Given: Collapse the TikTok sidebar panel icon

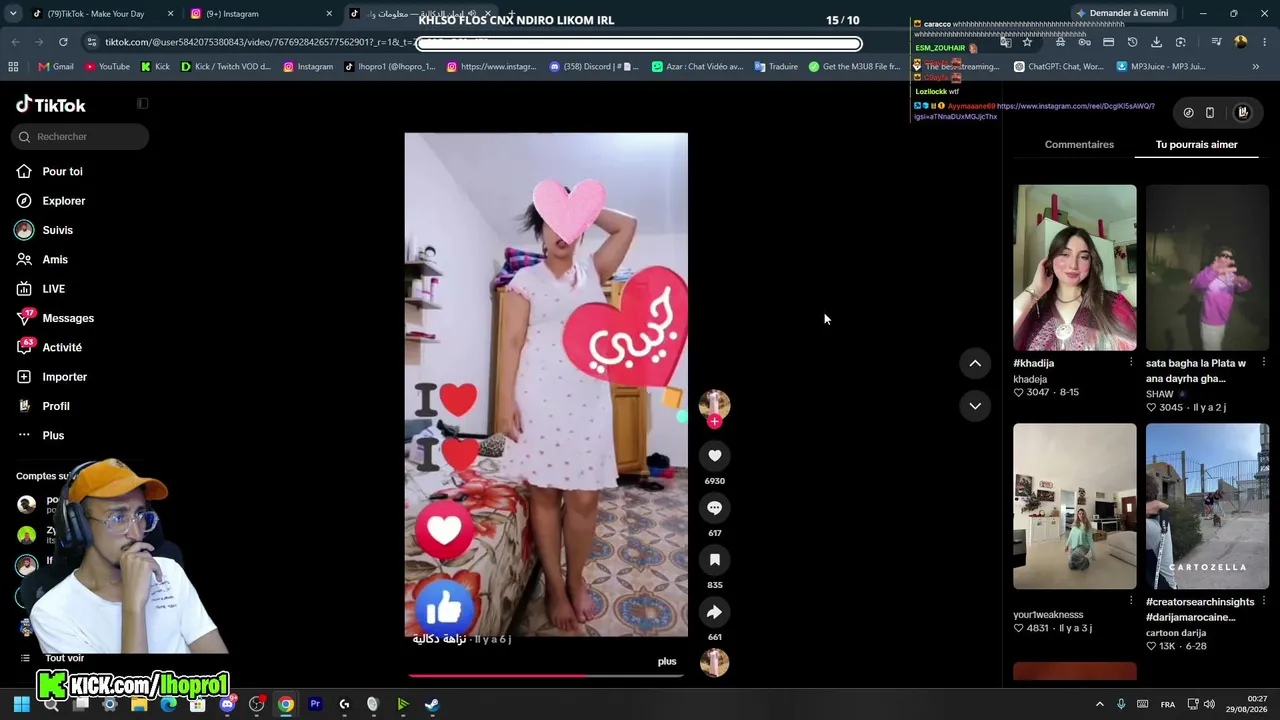Looking at the screenshot, I should [x=142, y=104].
